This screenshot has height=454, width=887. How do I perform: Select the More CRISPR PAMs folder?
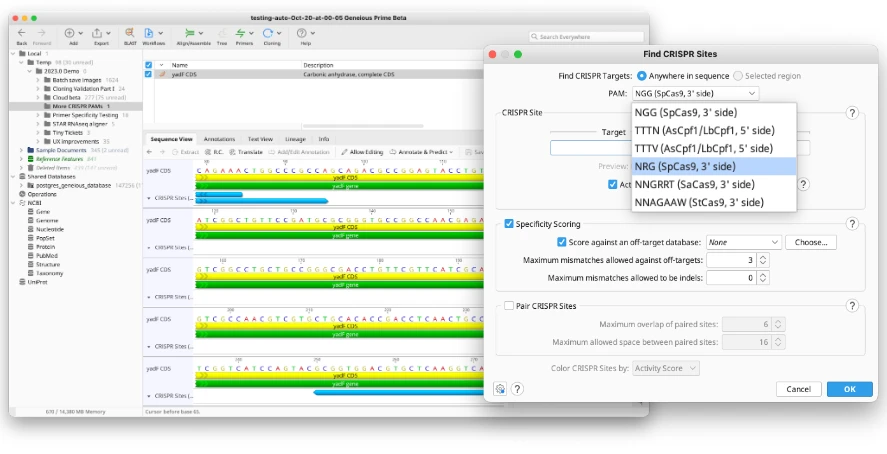tap(75, 106)
